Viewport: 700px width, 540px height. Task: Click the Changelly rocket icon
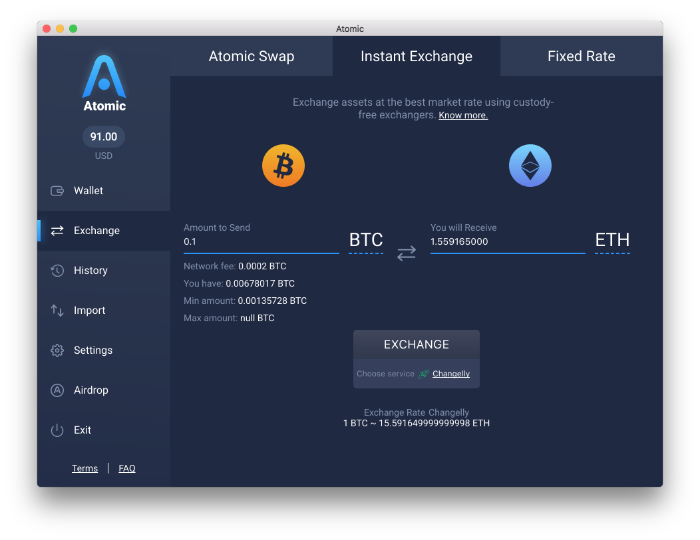(423, 374)
